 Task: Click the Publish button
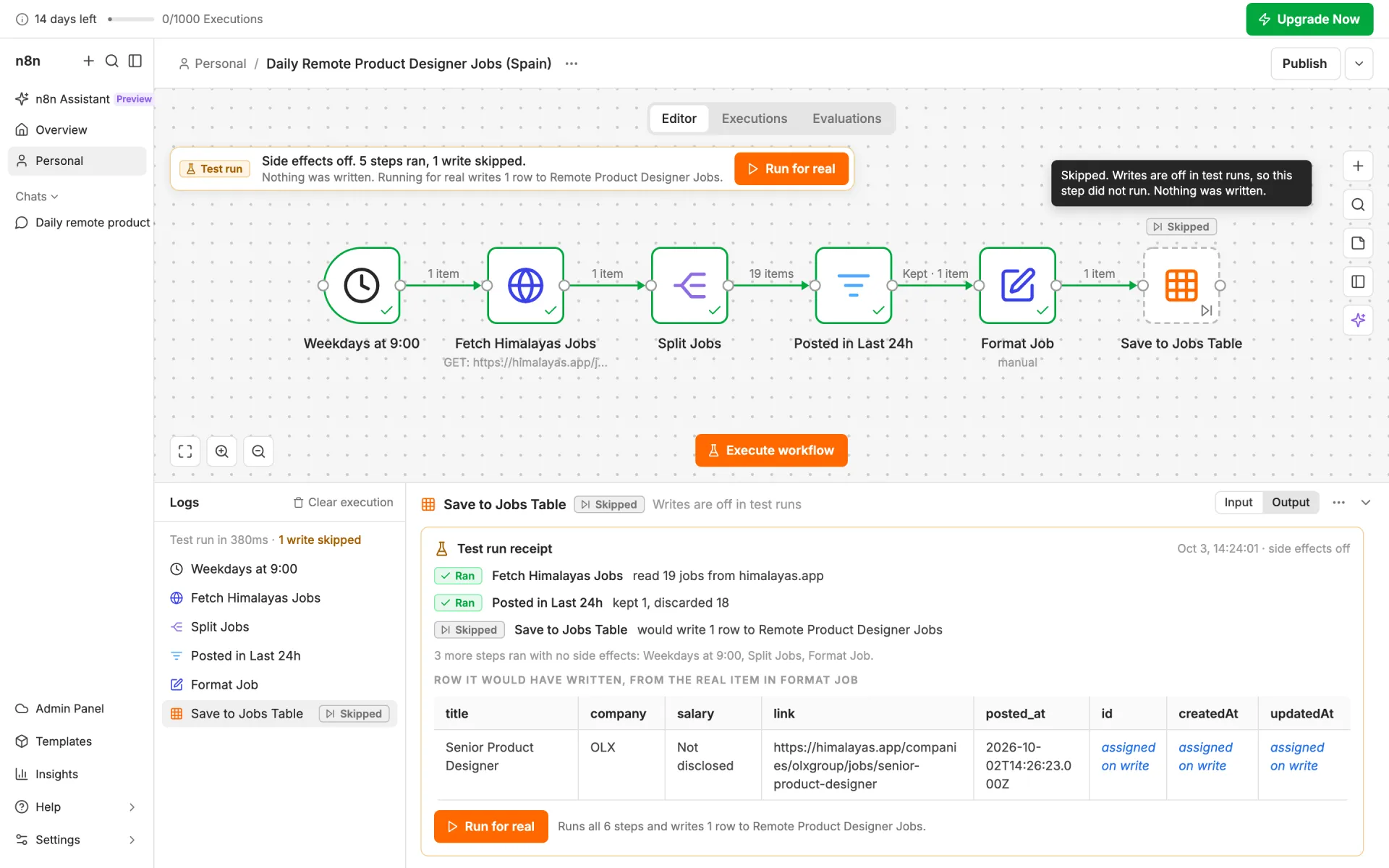click(1304, 64)
